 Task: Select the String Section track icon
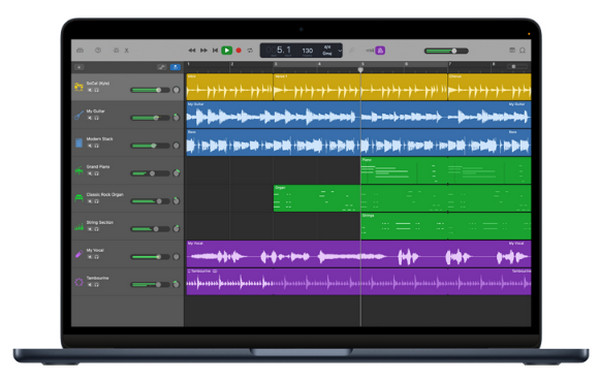pyautogui.click(x=79, y=227)
